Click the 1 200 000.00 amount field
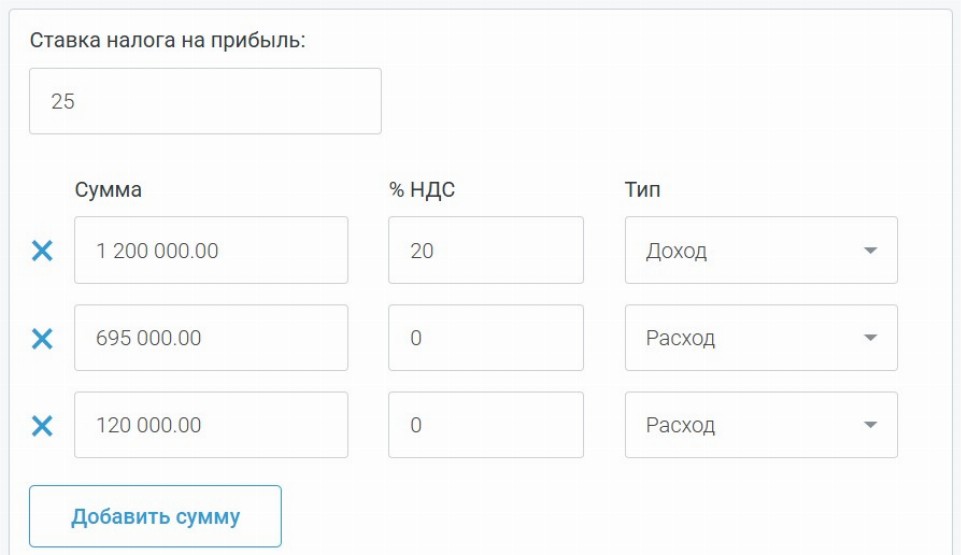Viewport: 961px width, 555px height. [x=211, y=251]
